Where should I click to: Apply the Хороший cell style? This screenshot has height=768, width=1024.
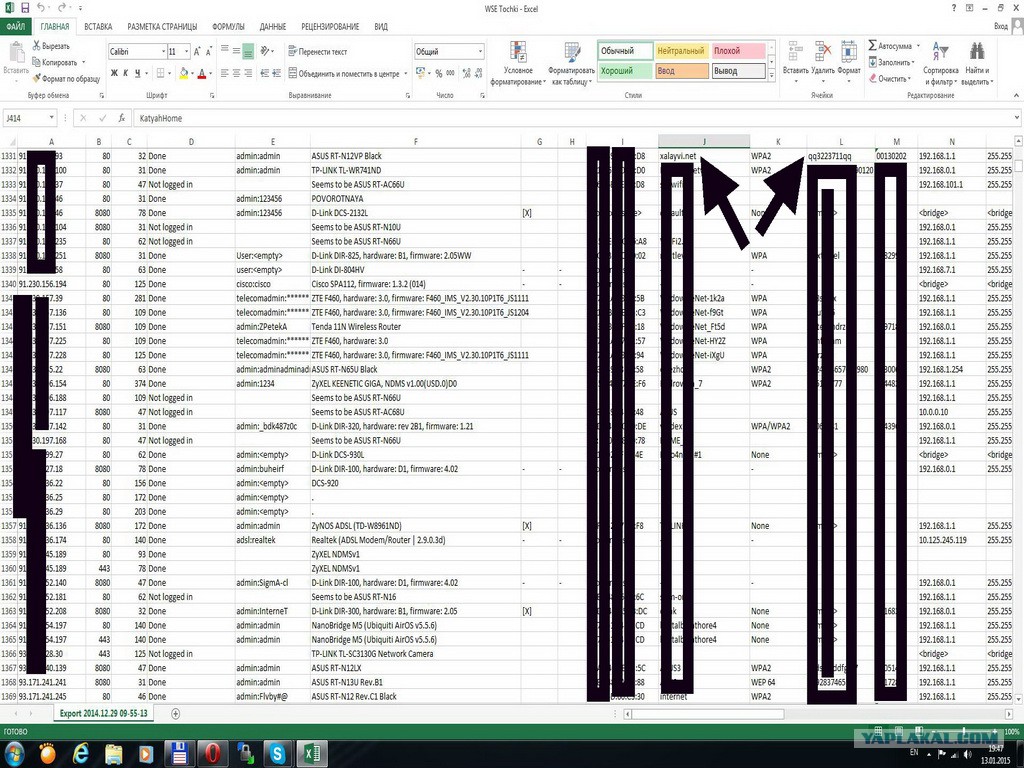pyautogui.click(x=625, y=71)
